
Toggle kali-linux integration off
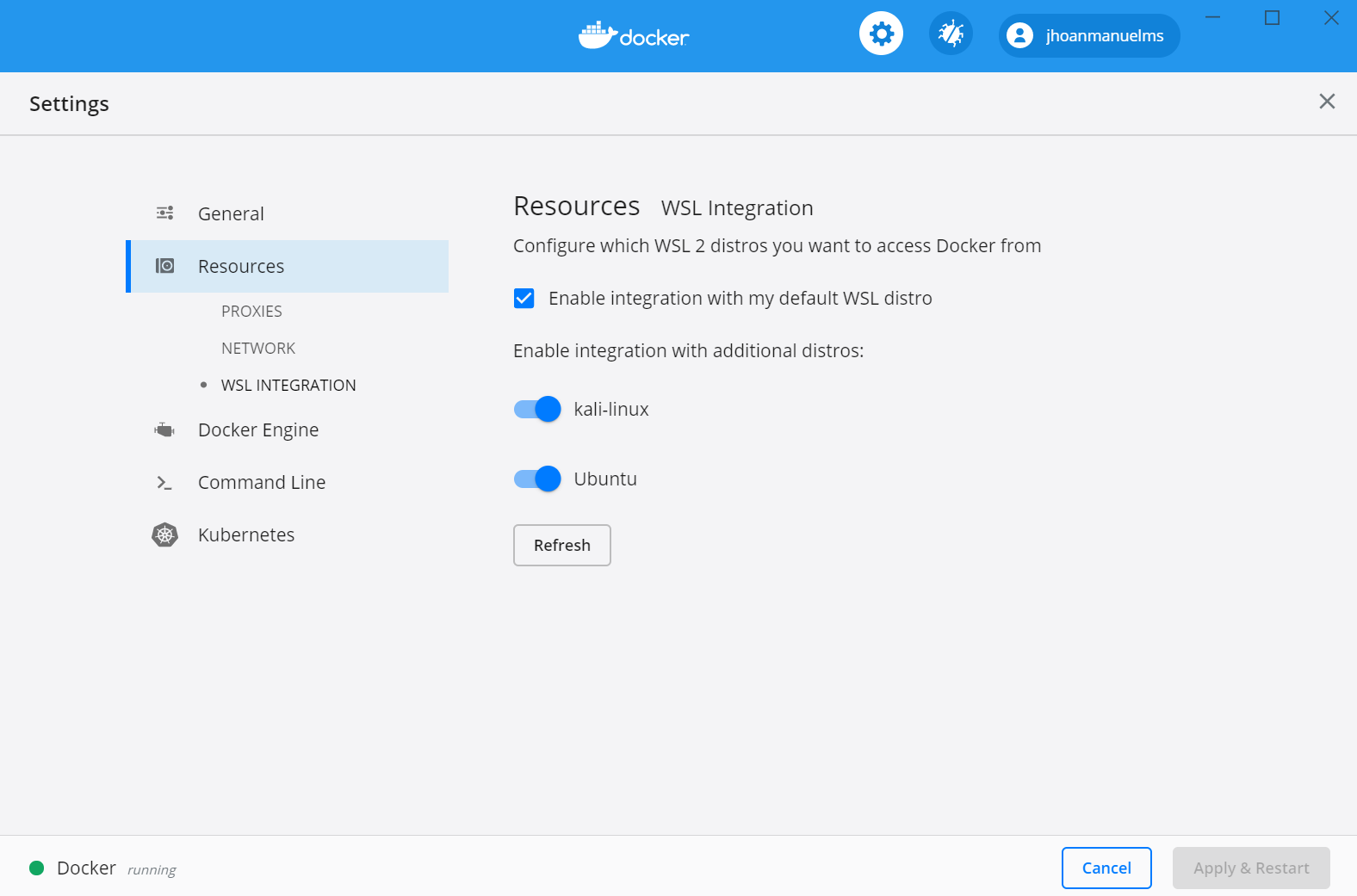pos(537,409)
